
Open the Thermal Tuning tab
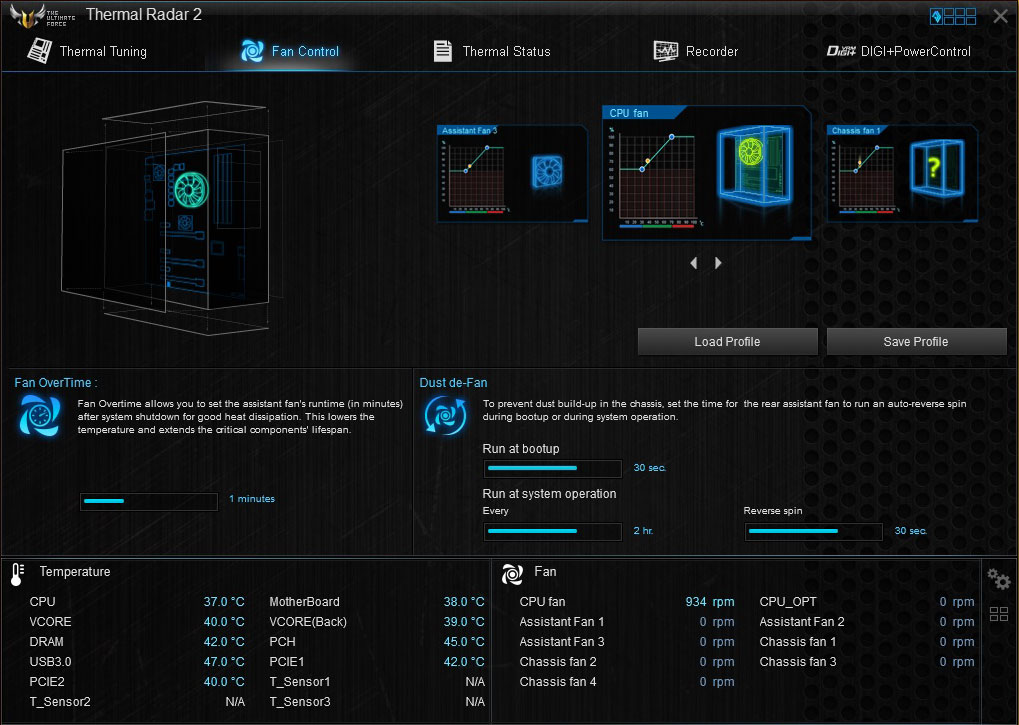click(87, 51)
